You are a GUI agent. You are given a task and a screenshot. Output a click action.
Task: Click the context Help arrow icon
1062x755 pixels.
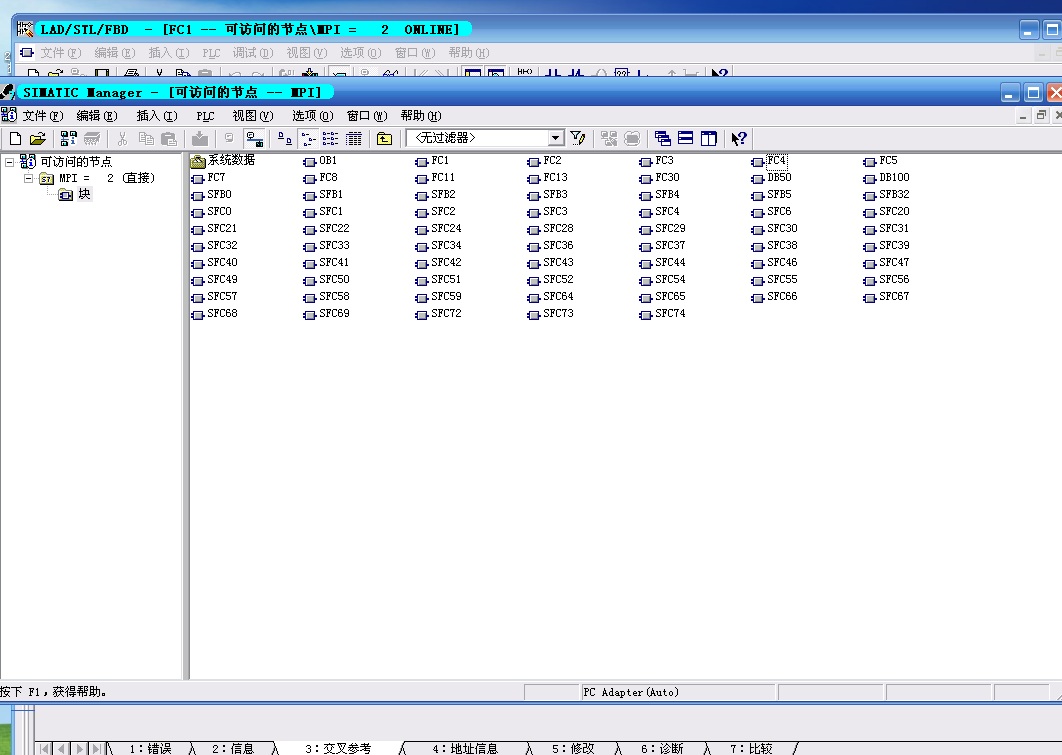pos(739,139)
